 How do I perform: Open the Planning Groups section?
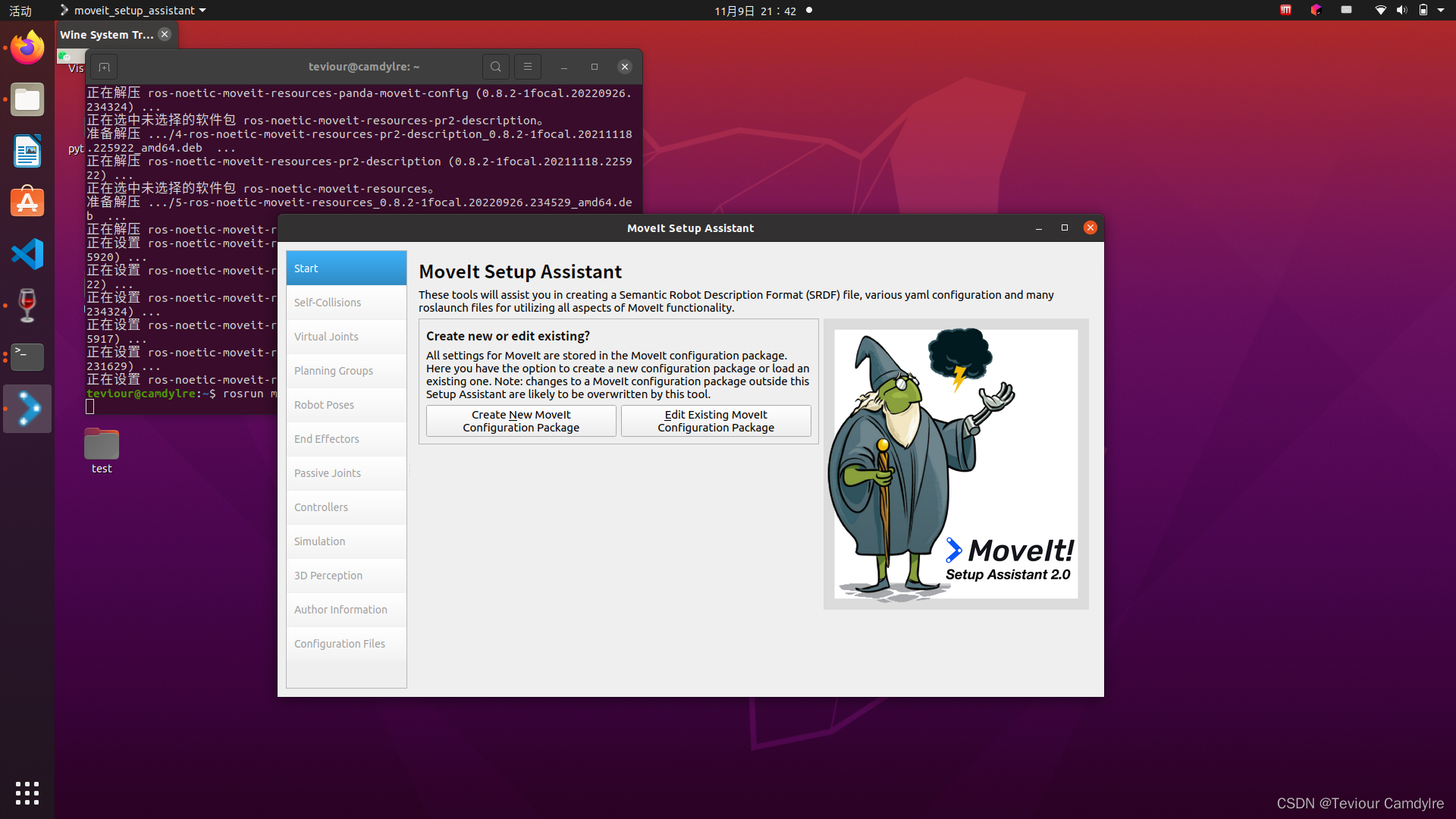[x=347, y=371]
